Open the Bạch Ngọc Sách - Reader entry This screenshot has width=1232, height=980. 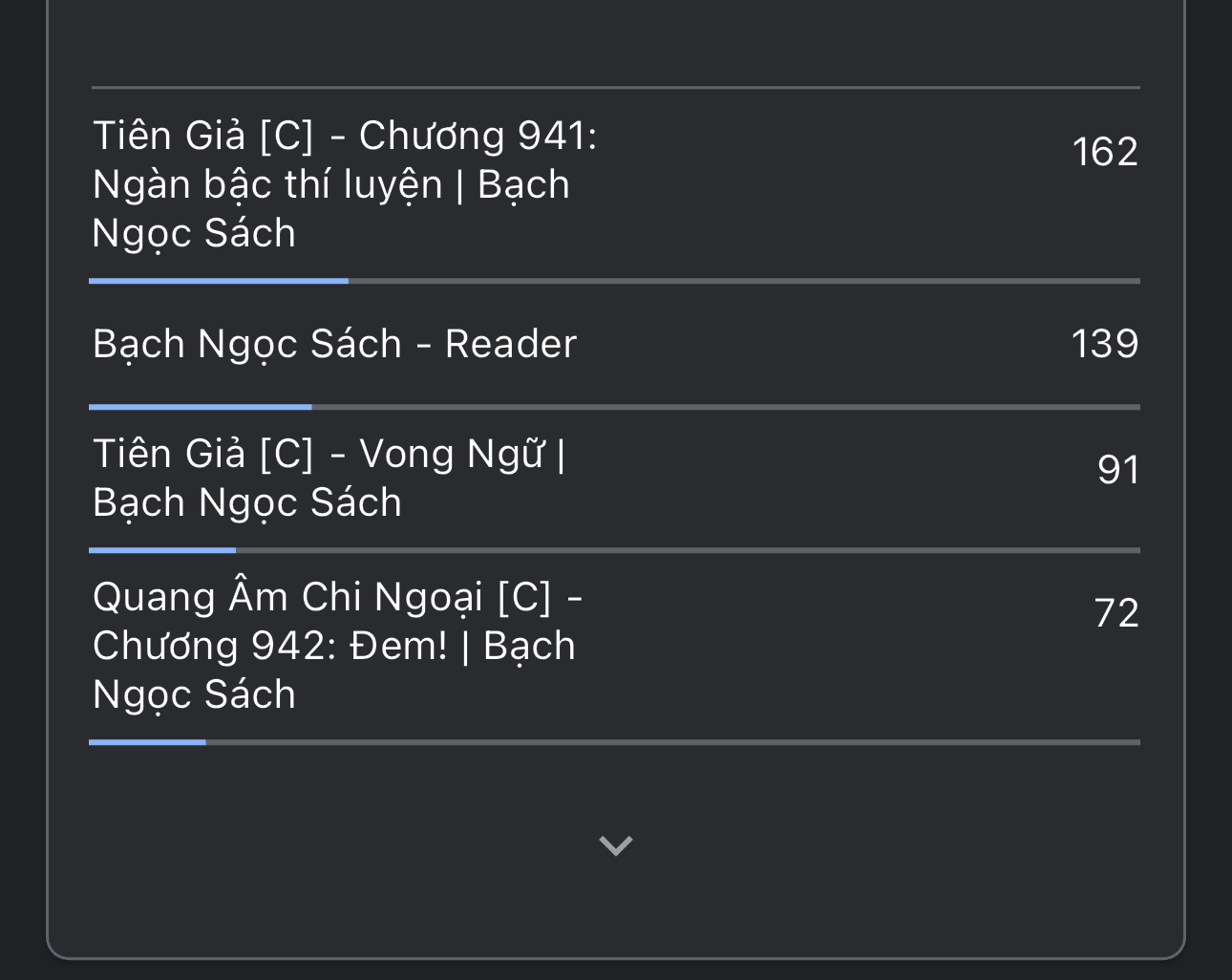tap(334, 344)
